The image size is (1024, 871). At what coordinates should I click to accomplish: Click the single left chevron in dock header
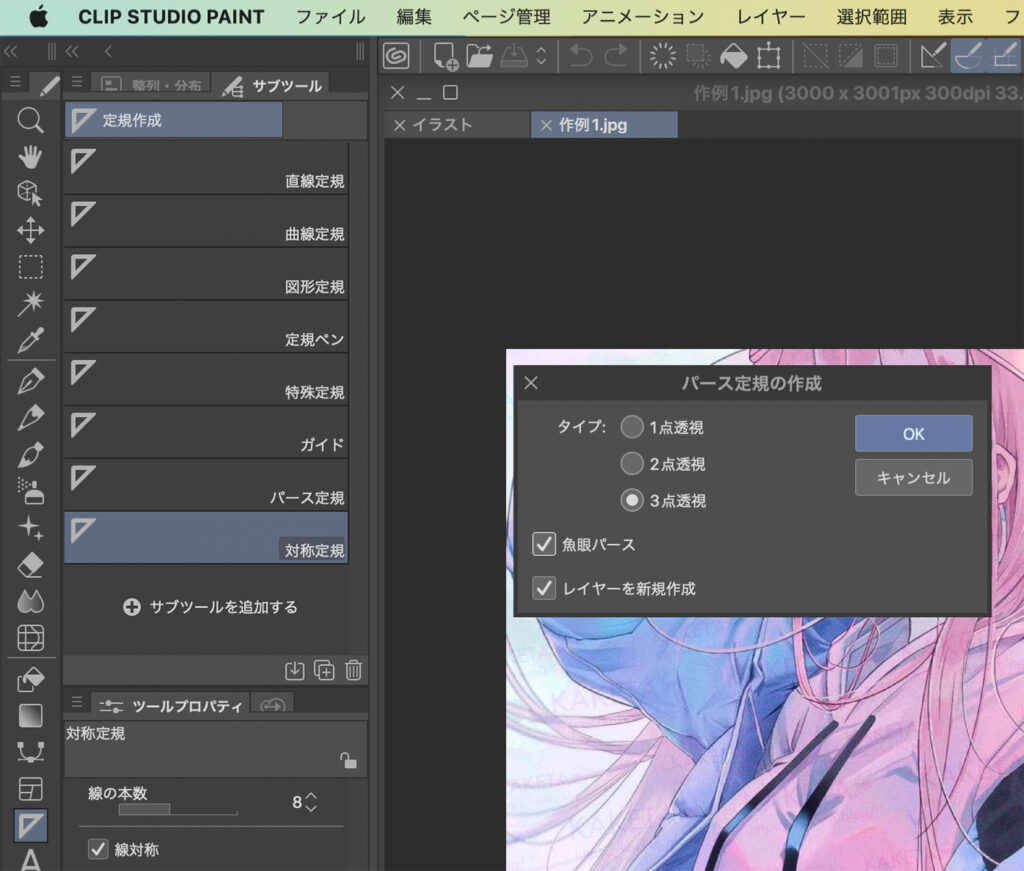[108, 51]
